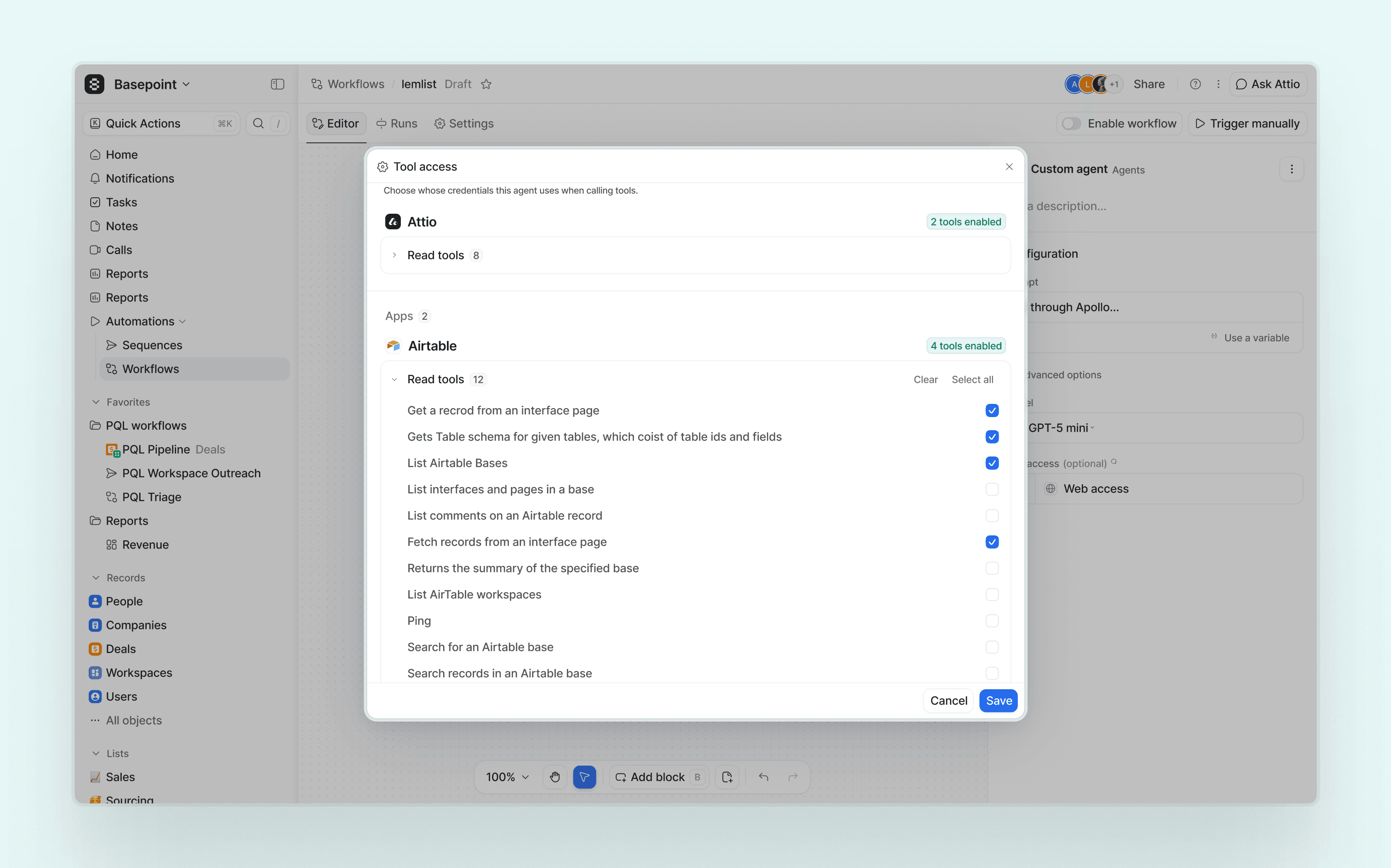The width and height of the screenshot is (1391, 868).
Task: Open the 100% zoom level dropdown
Action: [x=507, y=777]
